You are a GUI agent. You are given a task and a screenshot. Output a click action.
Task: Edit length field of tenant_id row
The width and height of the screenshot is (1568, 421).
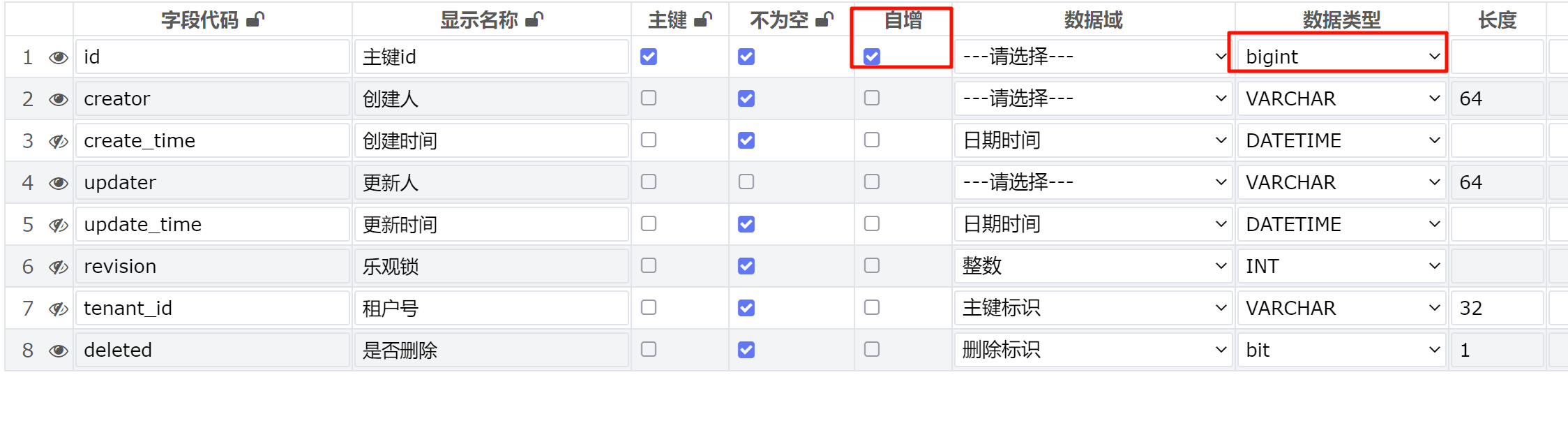pyautogui.click(x=1498, y=308)
